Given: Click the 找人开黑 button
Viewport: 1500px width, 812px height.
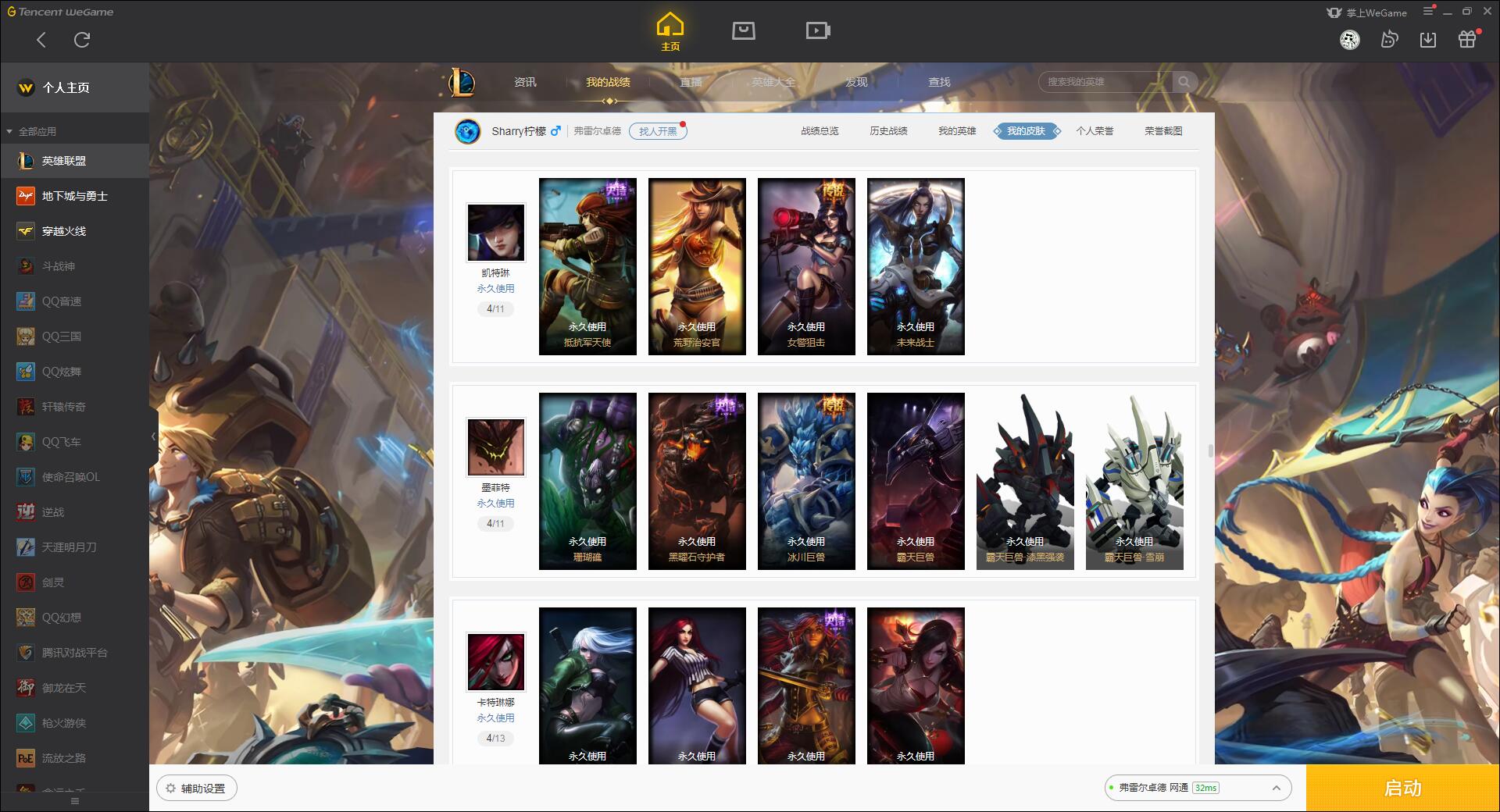Looking at the screenshot, I should [658, 131].
